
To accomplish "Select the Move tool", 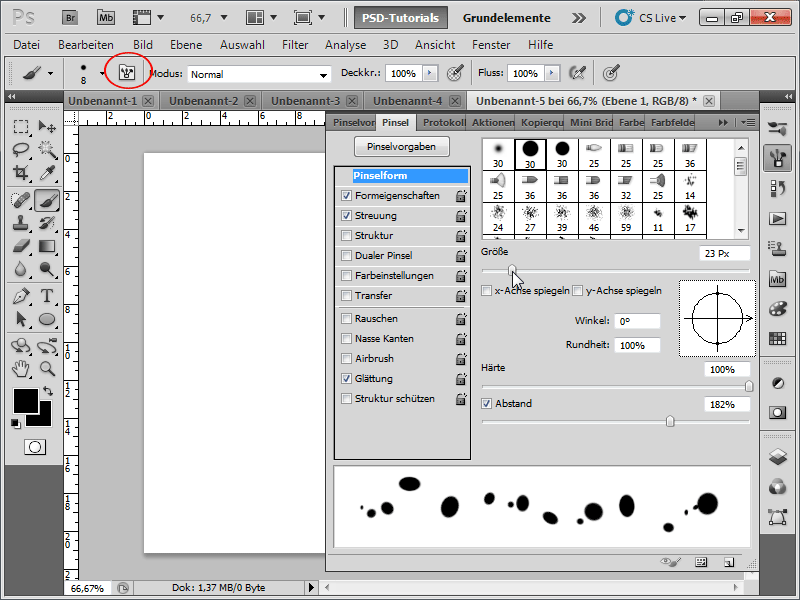I will click(47, 127).
